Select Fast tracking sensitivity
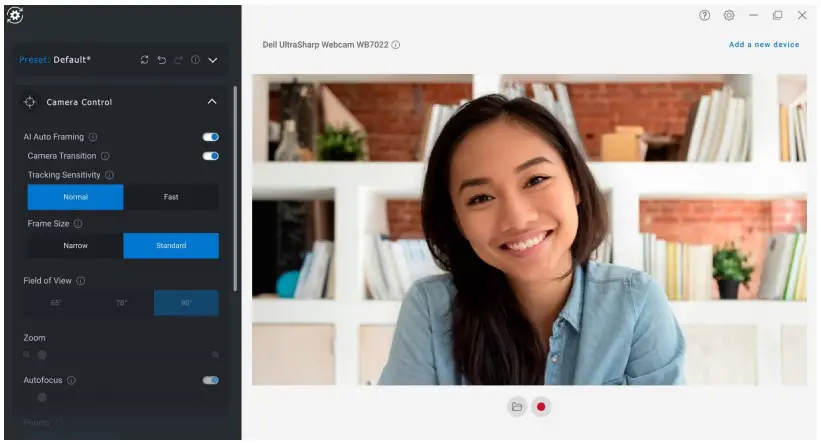Viewport: 821px width, 445px height. (171, 197)
